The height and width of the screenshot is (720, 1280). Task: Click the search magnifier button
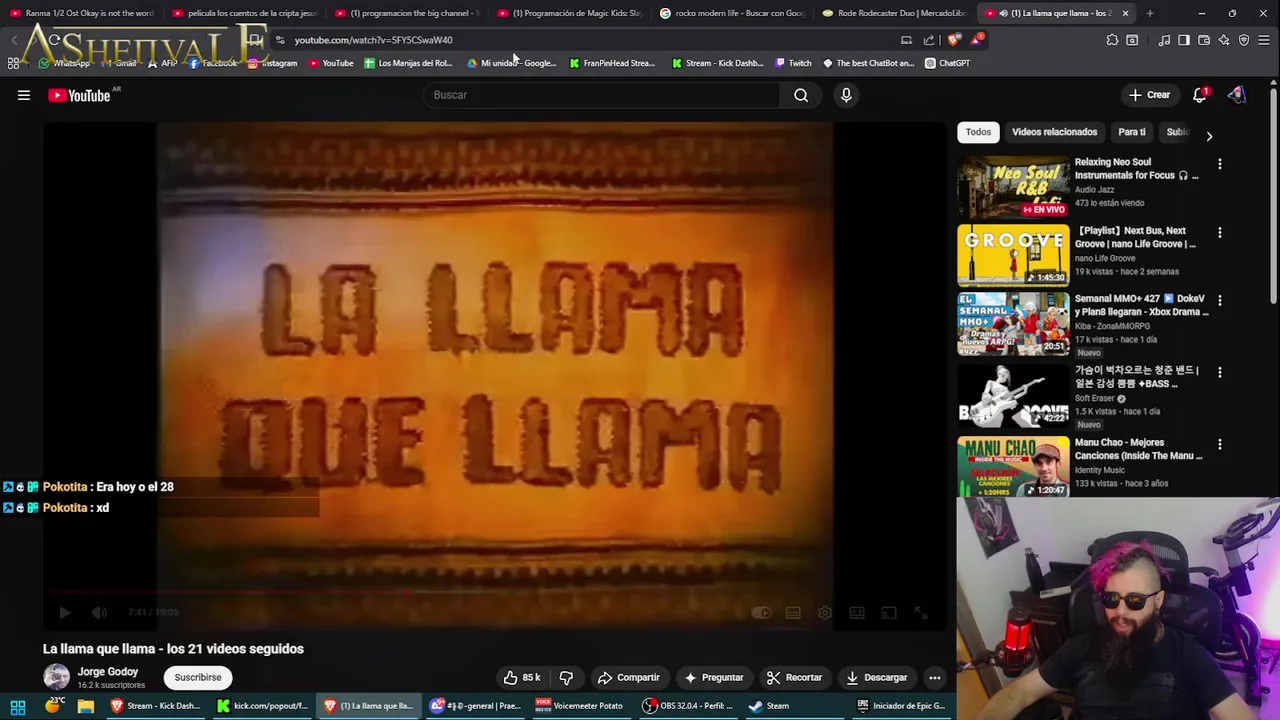801,95
